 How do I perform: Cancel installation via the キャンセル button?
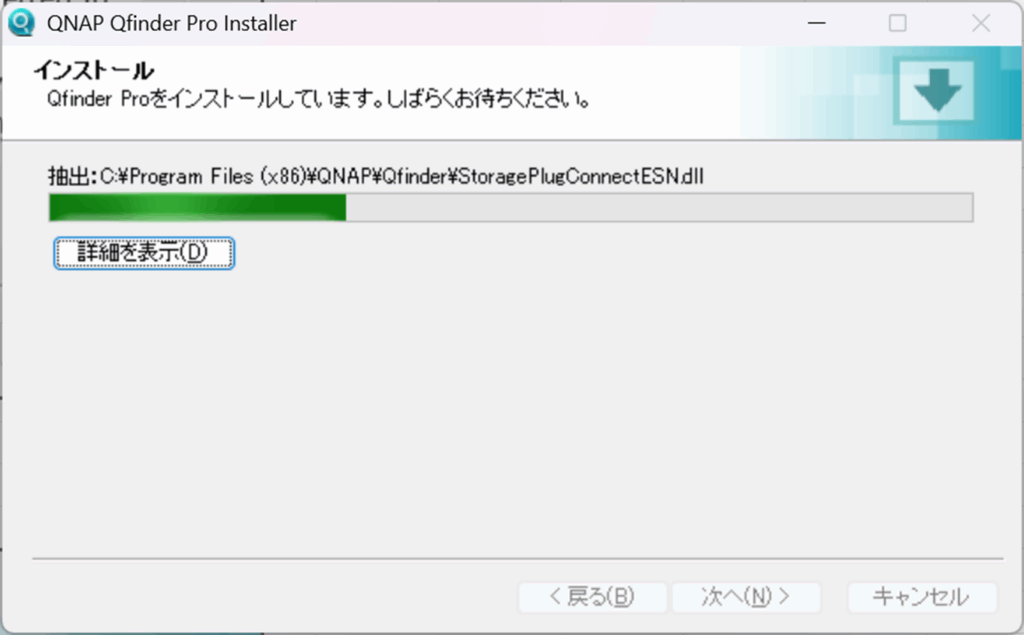[x=922, y=597]
